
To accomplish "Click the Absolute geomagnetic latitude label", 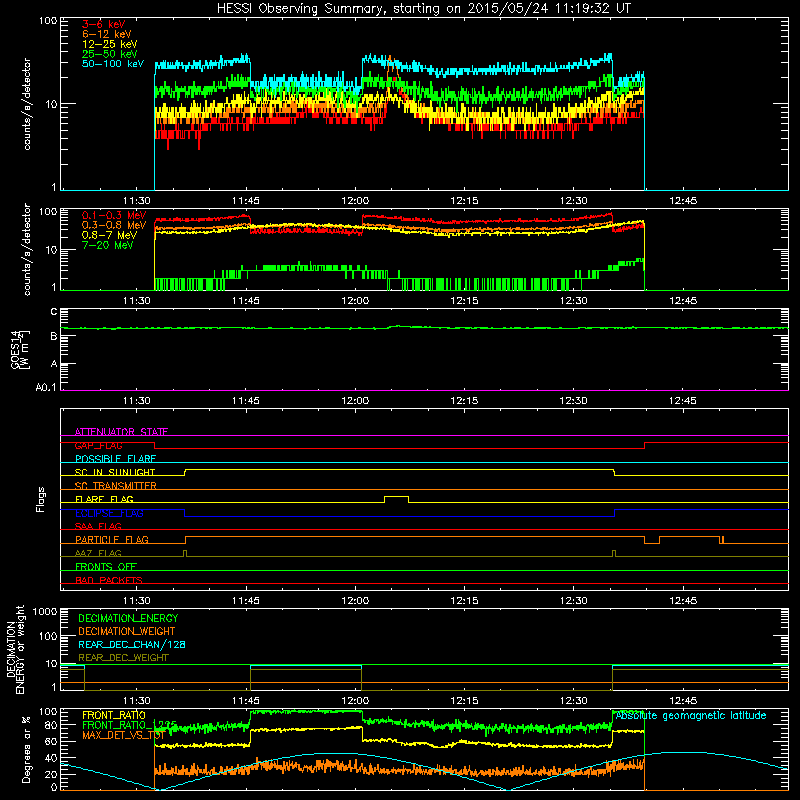I will pos(691,715).
